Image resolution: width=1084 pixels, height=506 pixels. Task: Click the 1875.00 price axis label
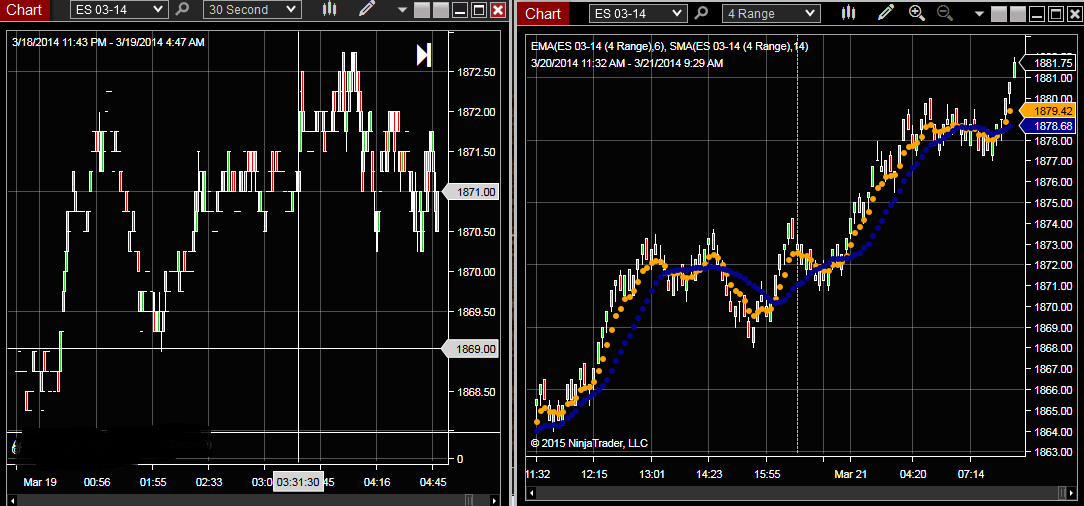(1055, 203)
